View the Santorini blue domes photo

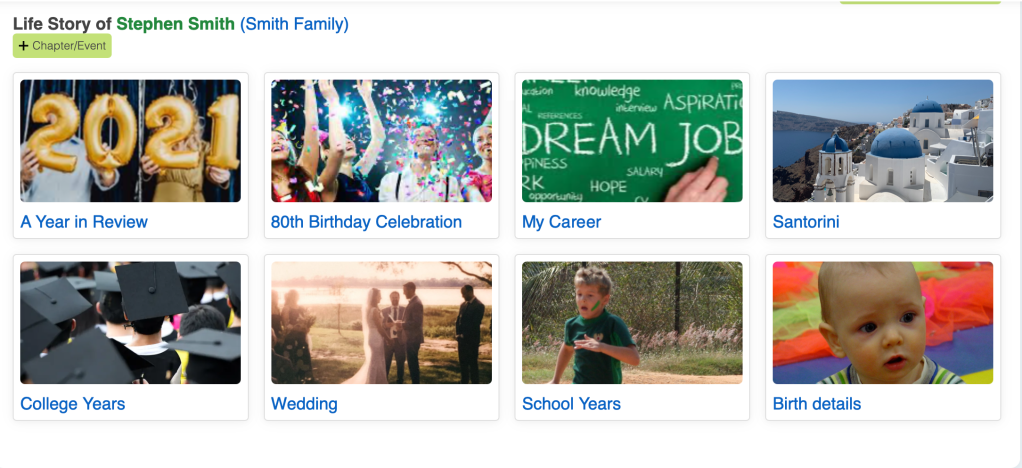(882, 141)
